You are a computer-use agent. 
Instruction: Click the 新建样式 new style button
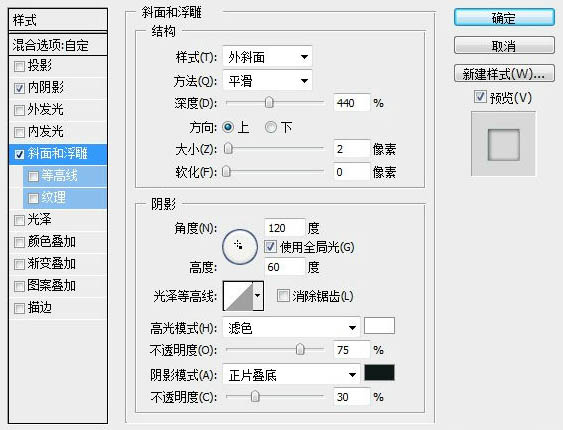[x=504, y=74]
